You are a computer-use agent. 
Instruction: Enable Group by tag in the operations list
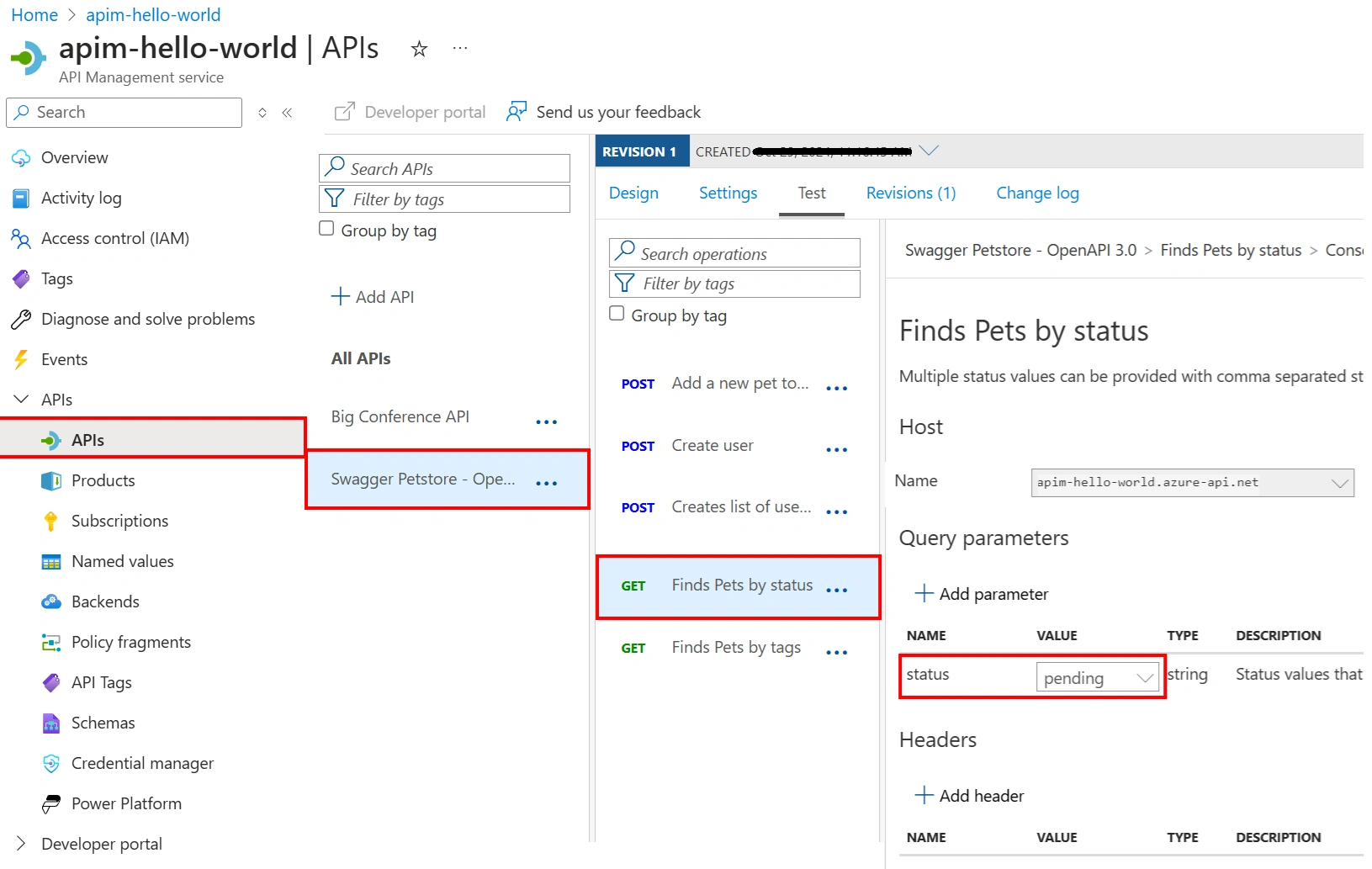tap(617, 314)
